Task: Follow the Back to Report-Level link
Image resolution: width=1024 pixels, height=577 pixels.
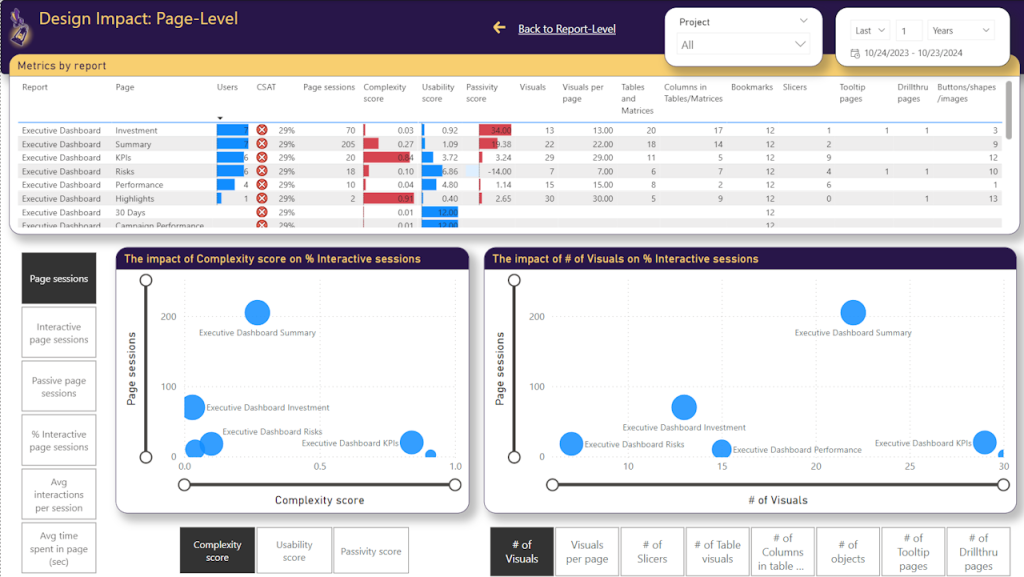Action: click(566, 29)
